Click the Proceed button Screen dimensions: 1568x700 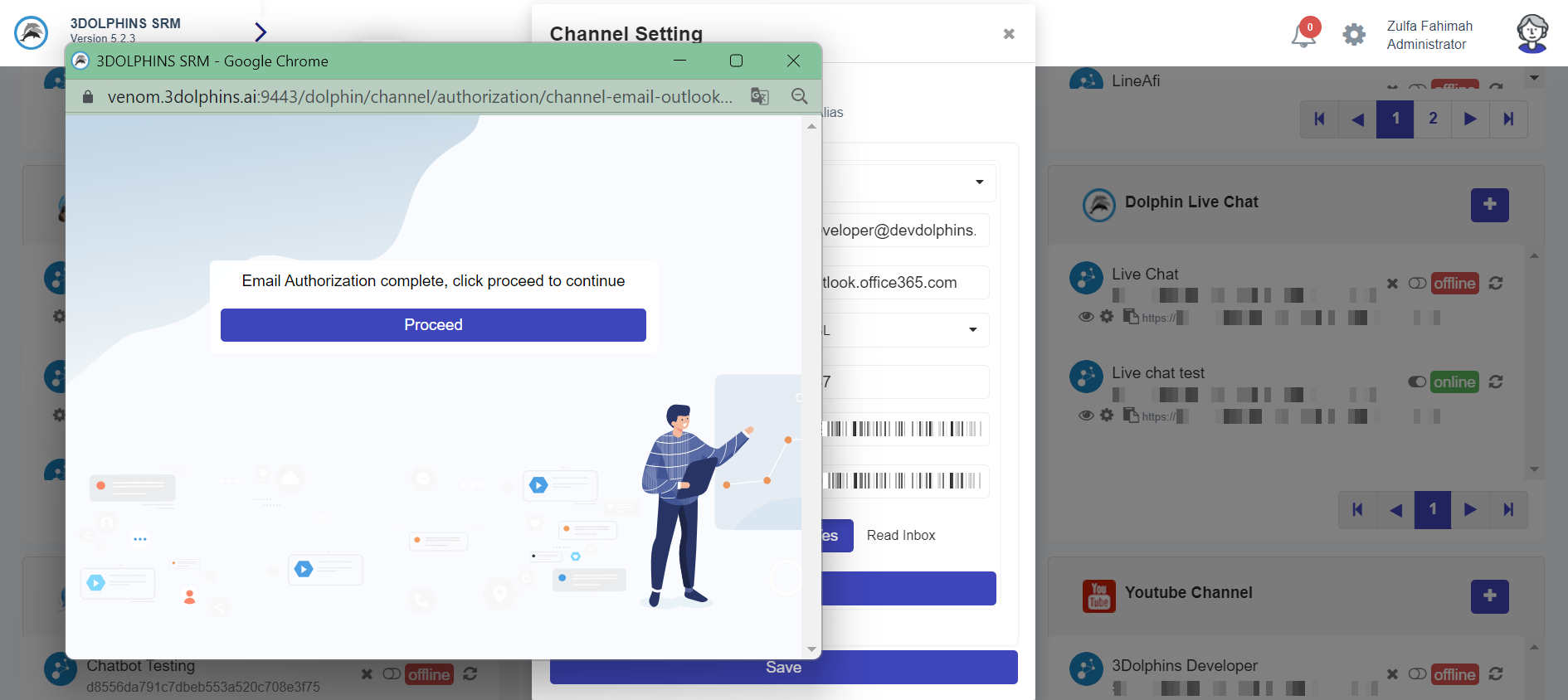pyautogui.click(x=433, y=325)
